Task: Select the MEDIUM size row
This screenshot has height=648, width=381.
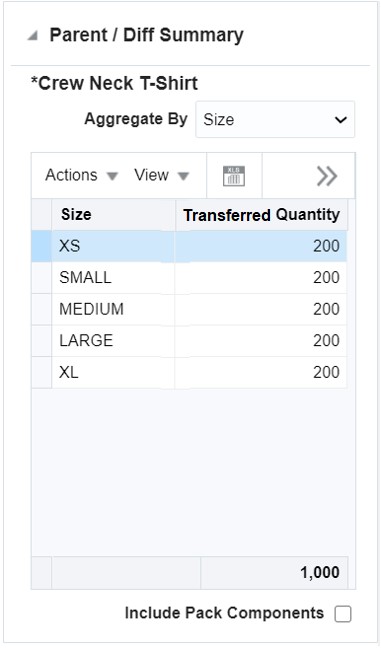Action: click(189, 309)
